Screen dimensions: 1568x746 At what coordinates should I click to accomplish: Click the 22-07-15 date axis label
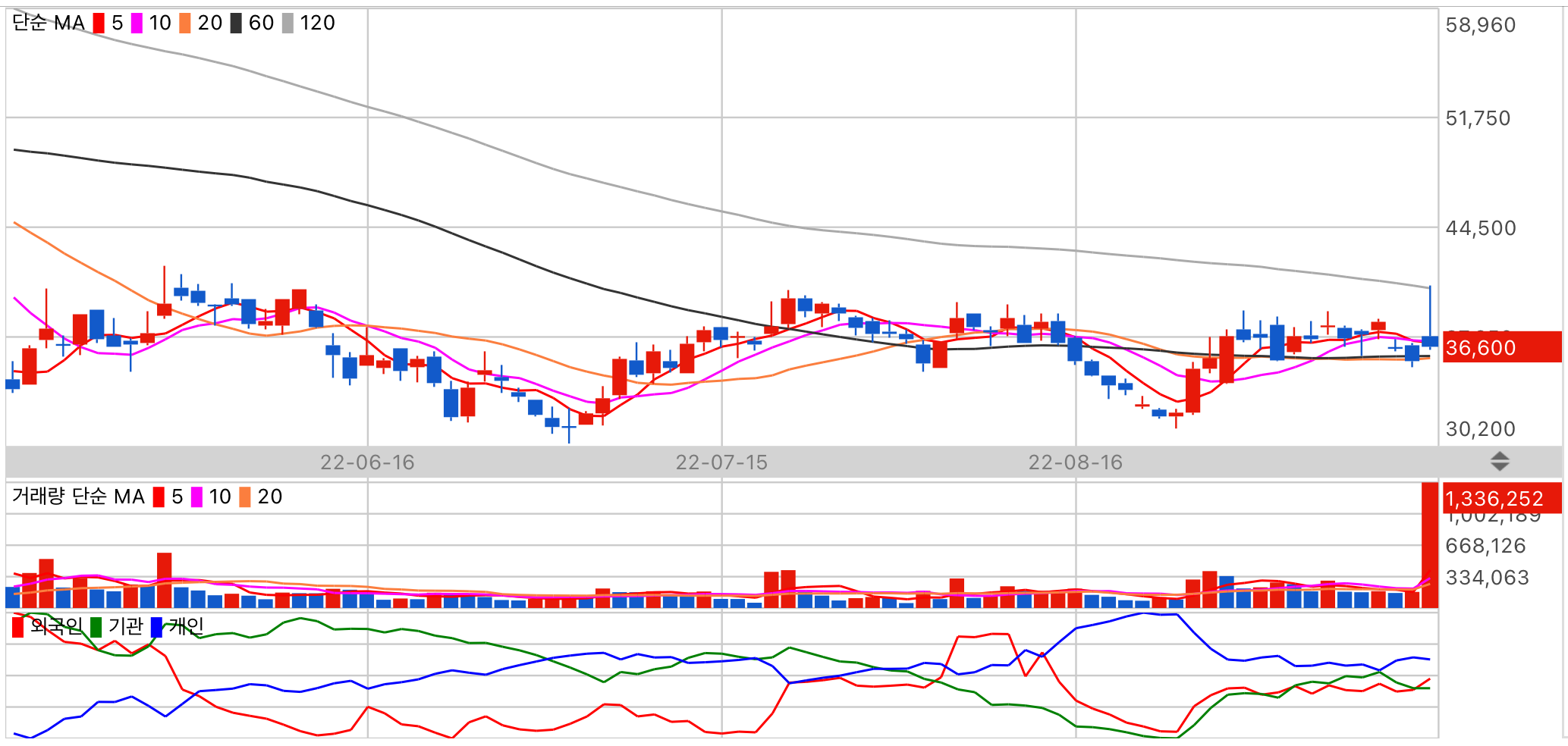(x=721, y=462)
